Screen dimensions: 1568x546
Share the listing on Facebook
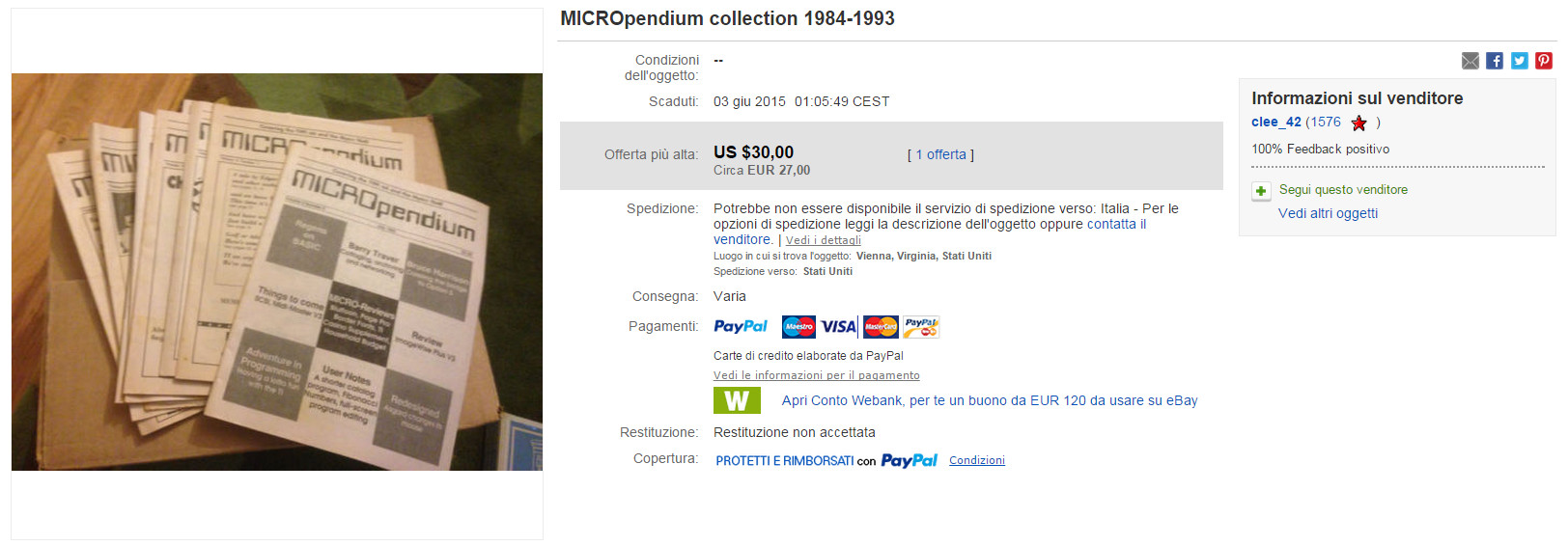point(1495,61)
